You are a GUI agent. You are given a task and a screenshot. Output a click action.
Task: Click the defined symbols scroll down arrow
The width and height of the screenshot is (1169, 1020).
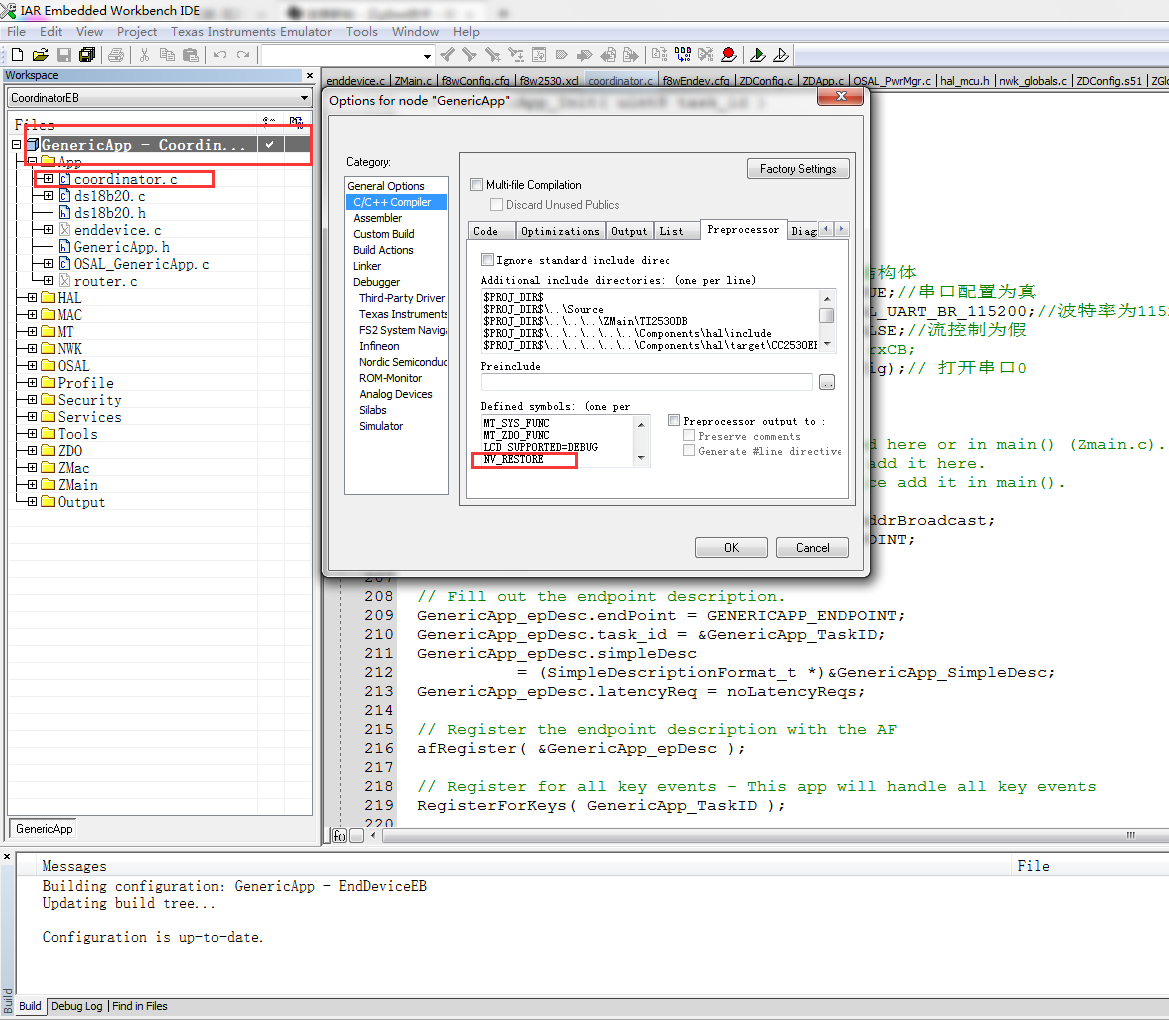tap(641, 458)
